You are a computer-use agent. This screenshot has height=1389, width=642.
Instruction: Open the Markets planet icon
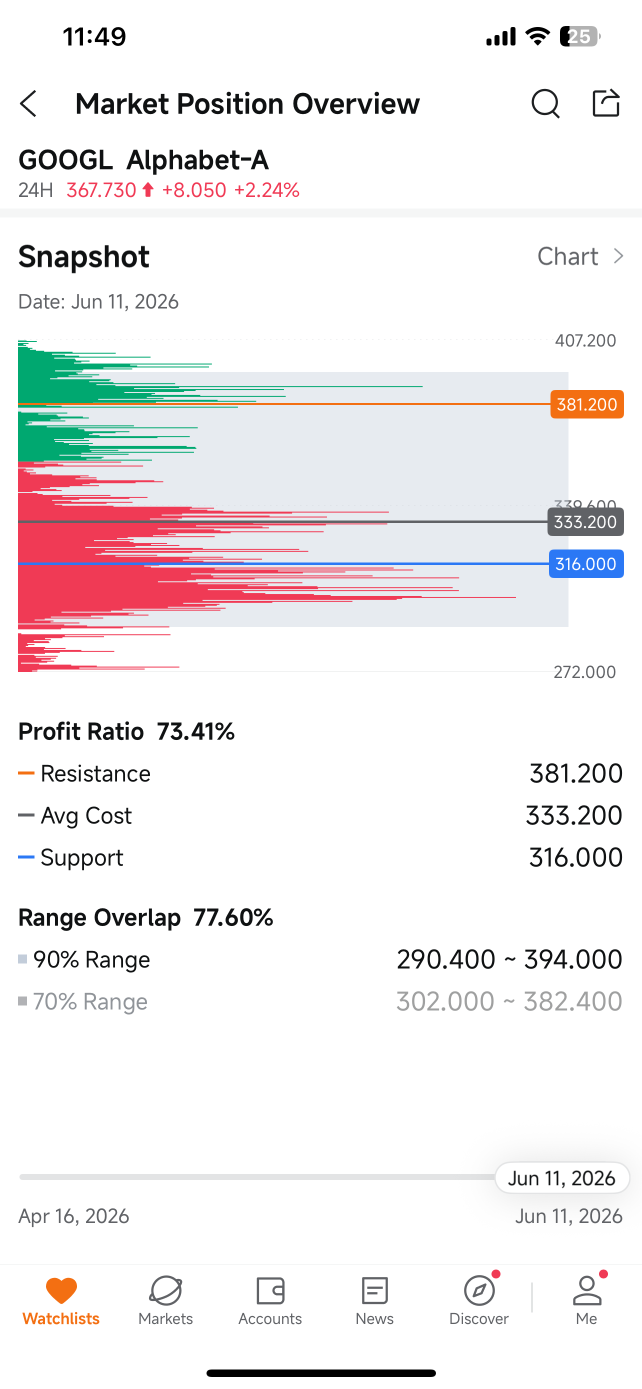click(x=165, y=1291)
